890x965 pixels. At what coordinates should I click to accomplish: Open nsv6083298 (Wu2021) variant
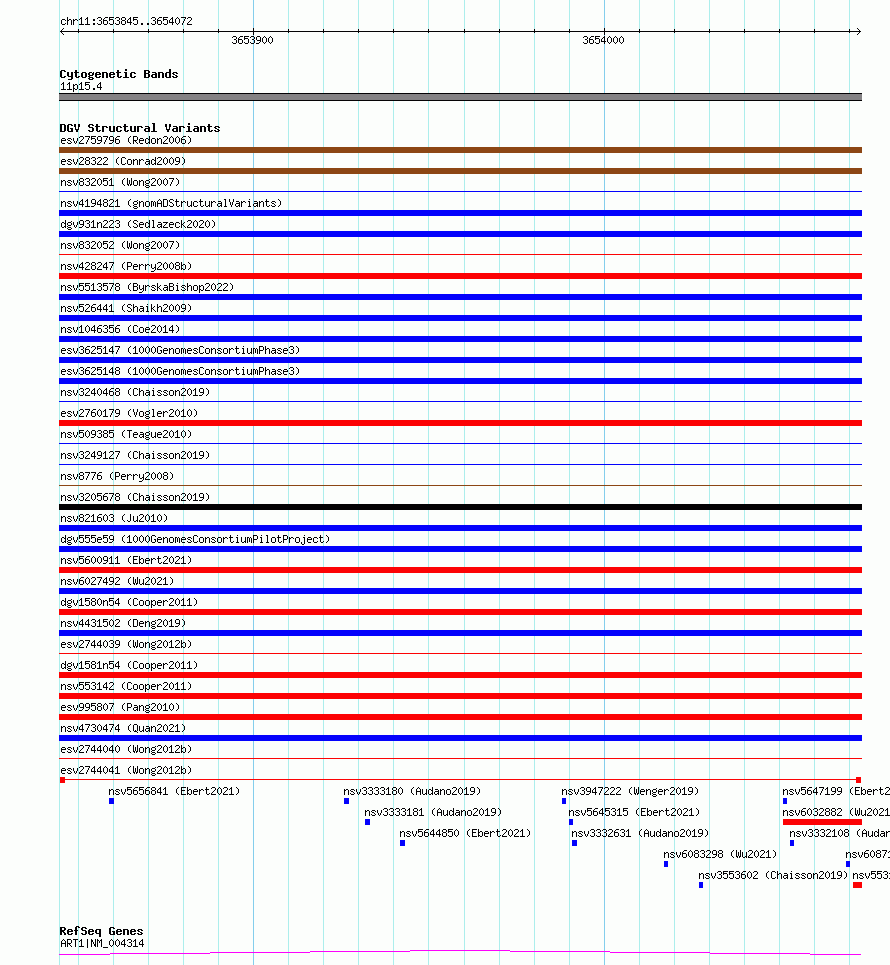coord(720,854)
